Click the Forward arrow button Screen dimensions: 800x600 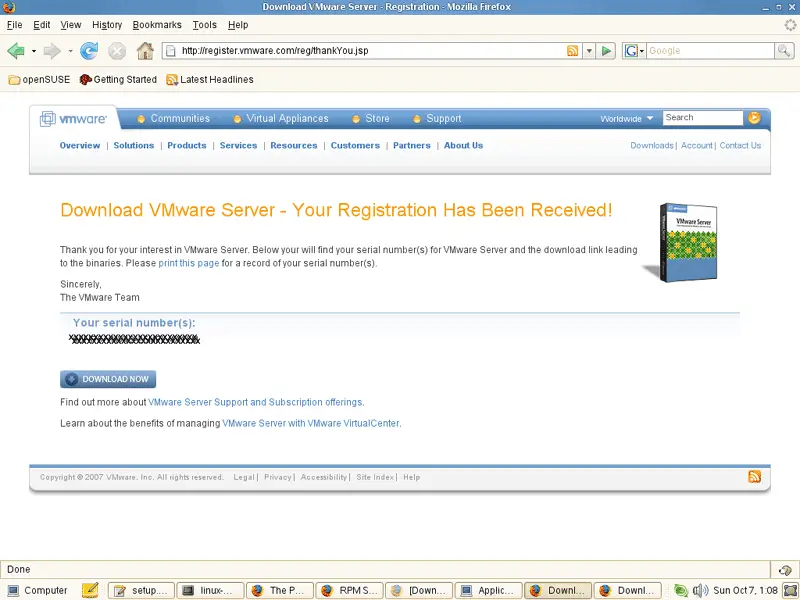(52, 51)
